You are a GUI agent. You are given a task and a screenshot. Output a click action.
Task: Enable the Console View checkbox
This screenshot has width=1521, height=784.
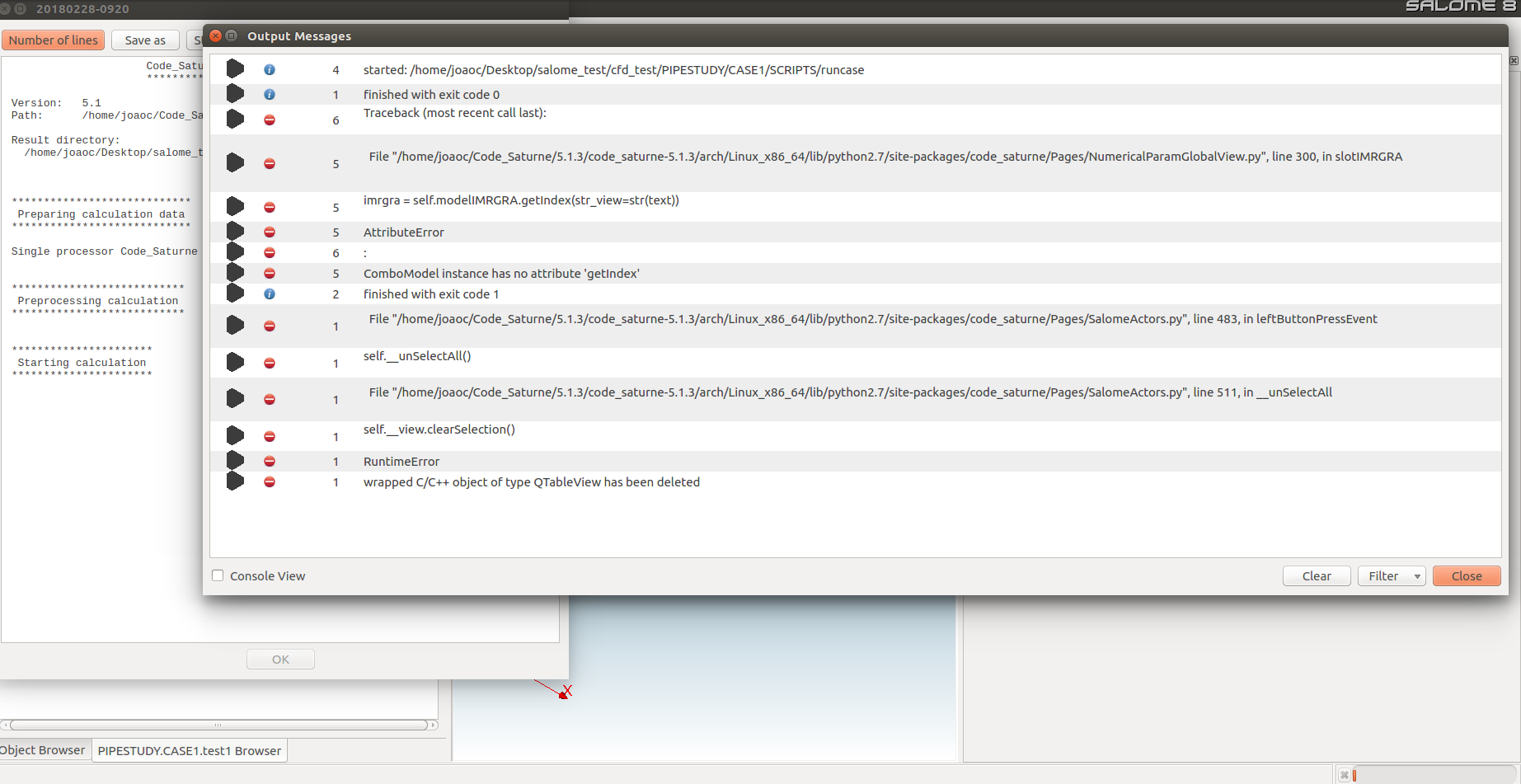(x=218, y=576)
